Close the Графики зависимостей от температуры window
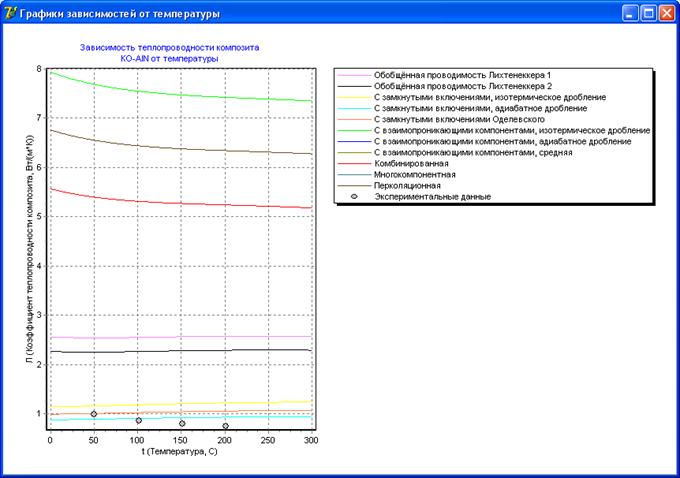Viewport: 680px width, 478px height. tap(667, 13)
